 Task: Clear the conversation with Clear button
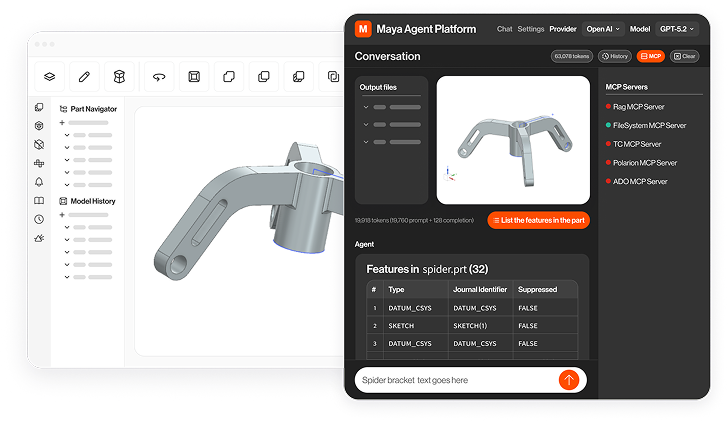pyautogui.click(x=684, y=56)
